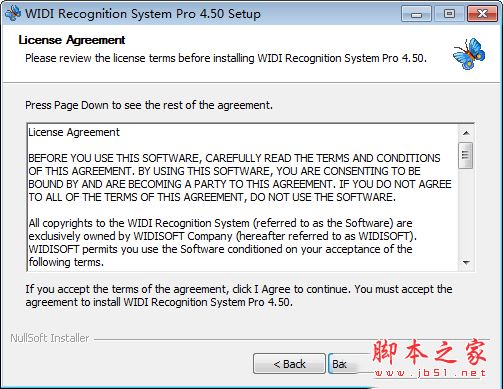Minimize the WIDI Setup window
This screenshot has height=389, width=503.
click(x=417, y=14)
